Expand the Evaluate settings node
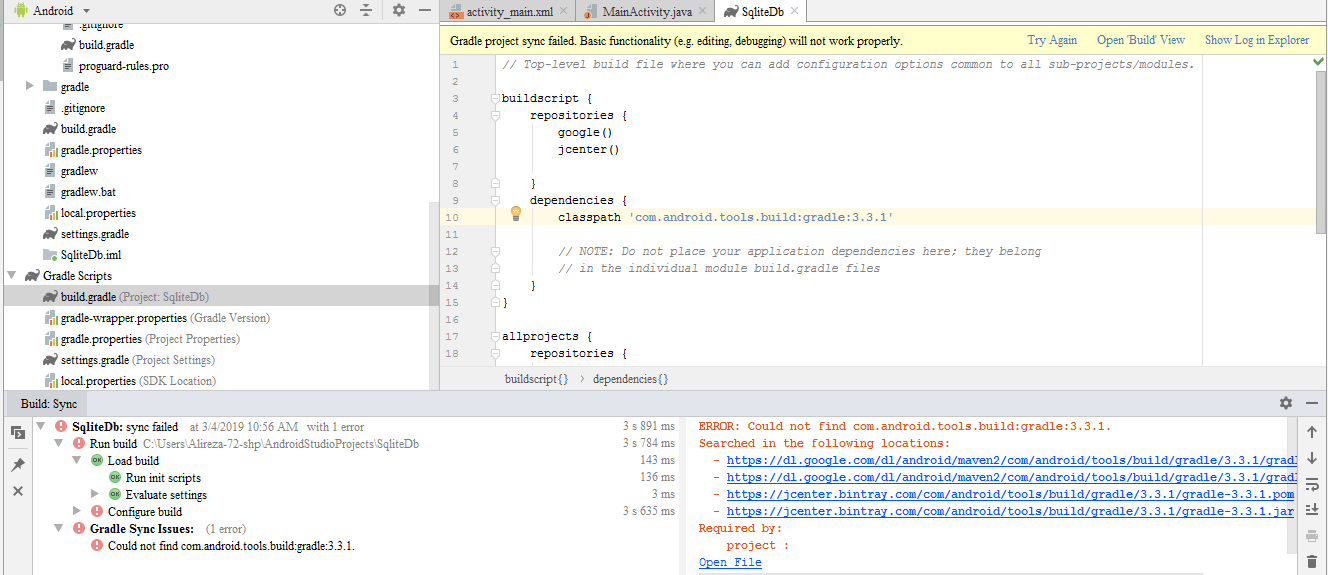The height and width of the screenshot is (575, 1328). click(x=95, y=494)
